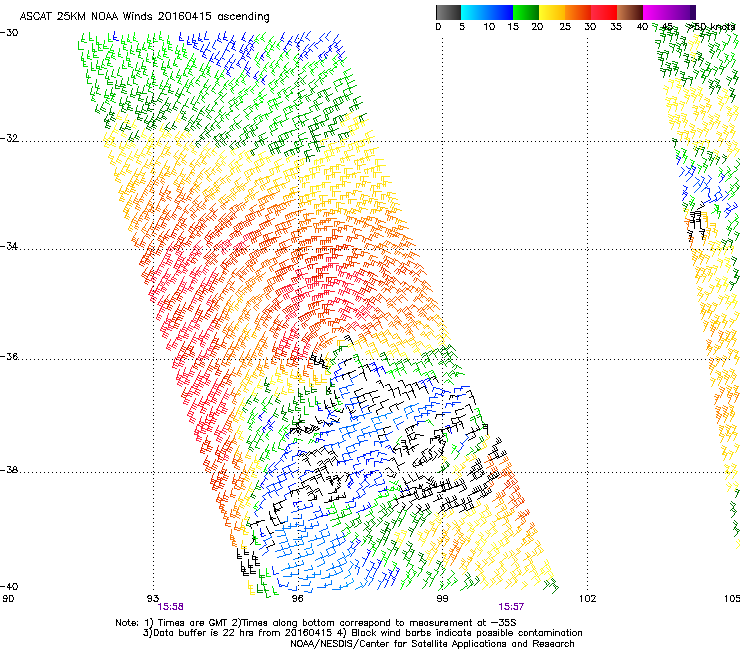Click the dark purple 45-50 knots swatch

pyautogui.click(x=683, y=12)
